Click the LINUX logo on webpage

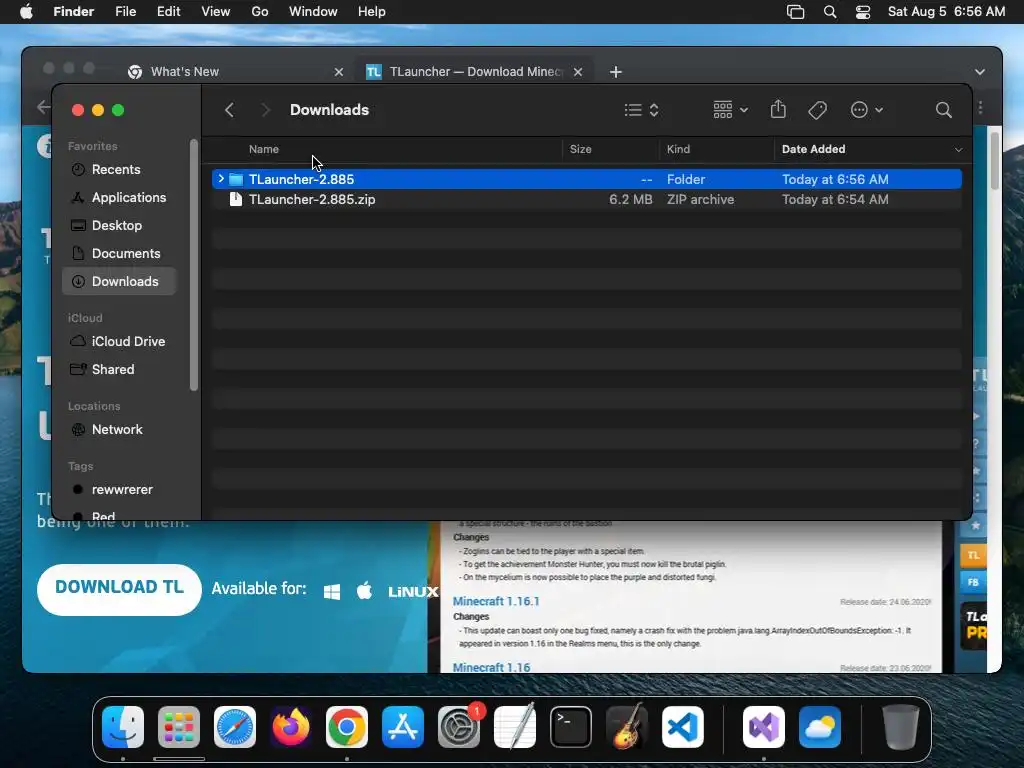coord(413,592)
